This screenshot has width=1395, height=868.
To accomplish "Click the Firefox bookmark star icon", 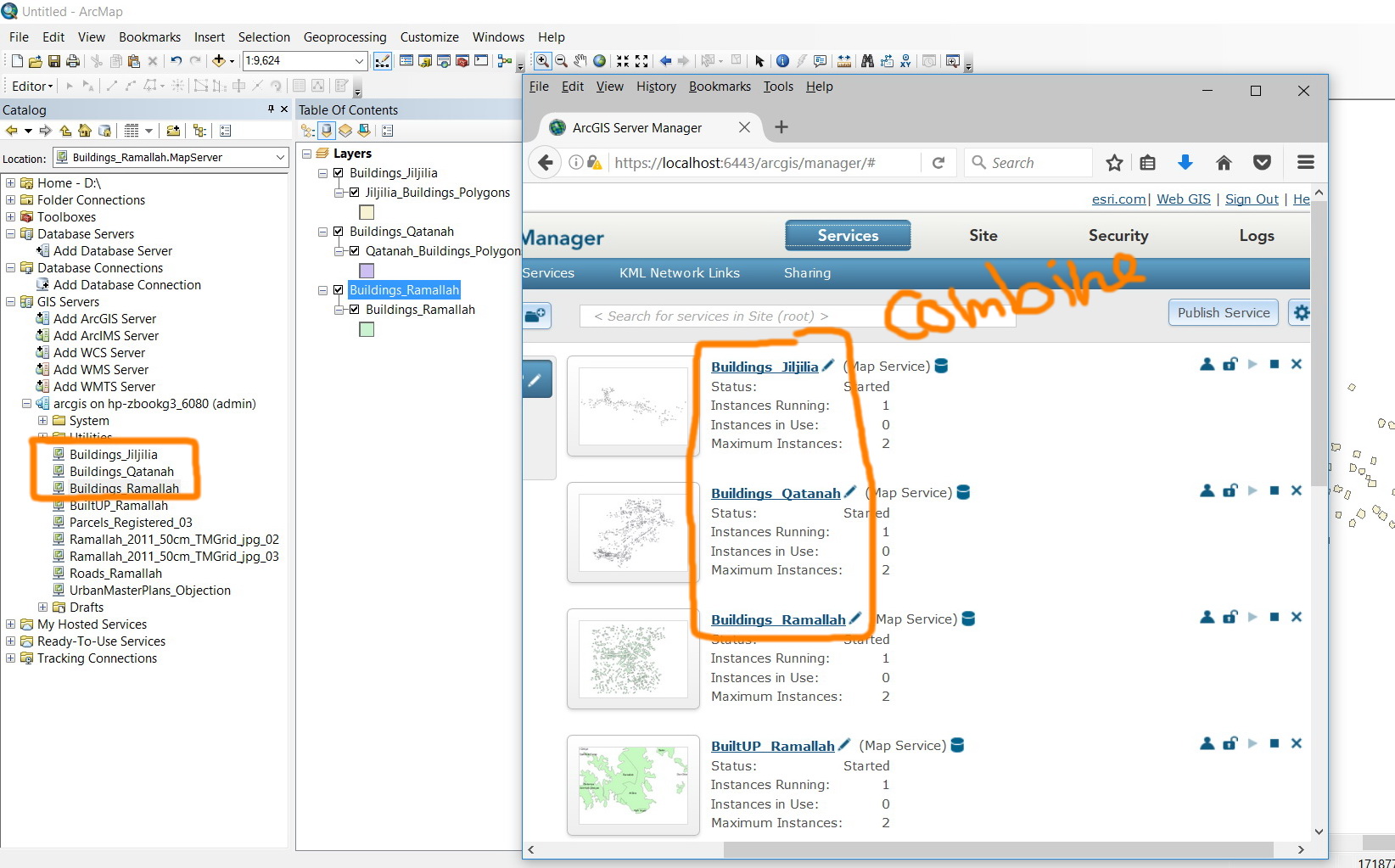I will click(x=1115, y=163).
